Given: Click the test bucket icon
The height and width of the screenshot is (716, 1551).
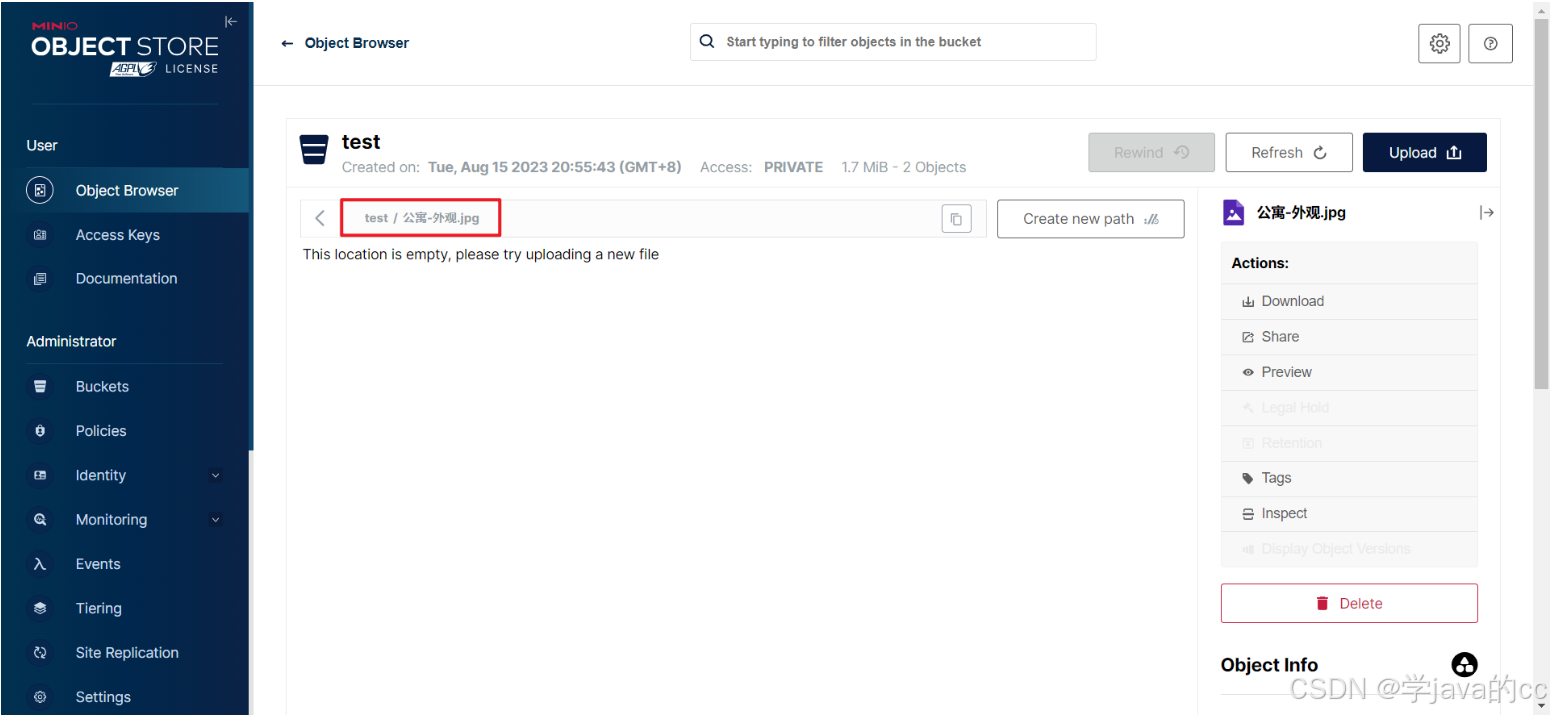Looking at the screenshot, I should [314, 150].
